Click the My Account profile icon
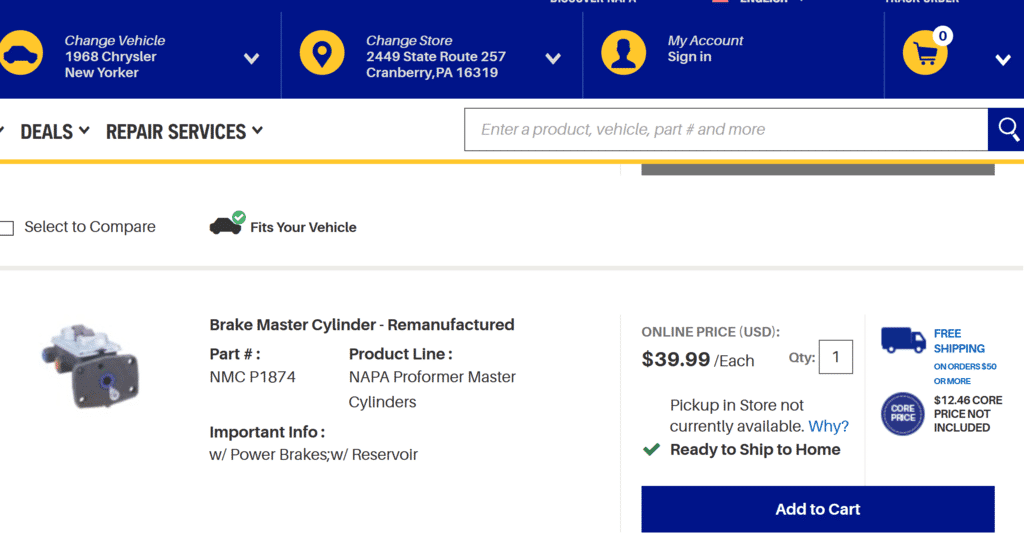 pyautogui.click(x=623, y=53)
